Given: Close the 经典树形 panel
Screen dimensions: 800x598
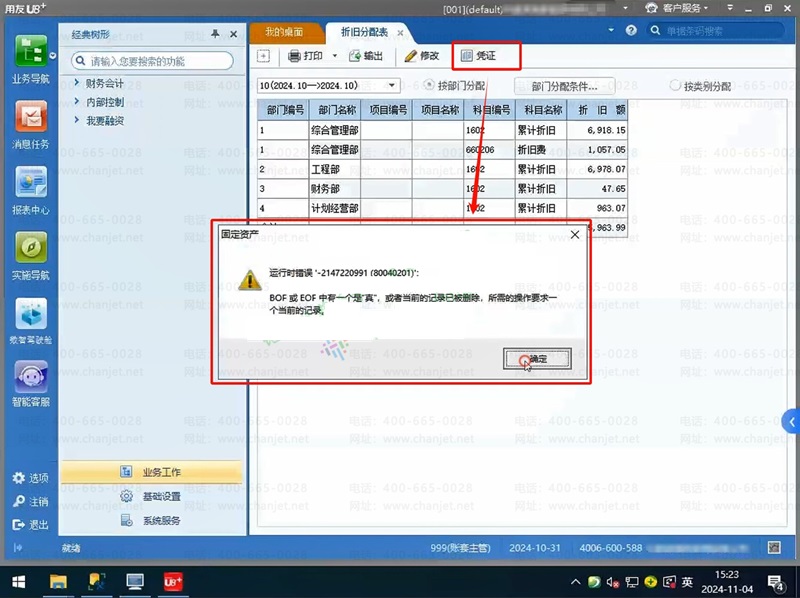Looking at the screenshot, I should [x=234, y=34].
